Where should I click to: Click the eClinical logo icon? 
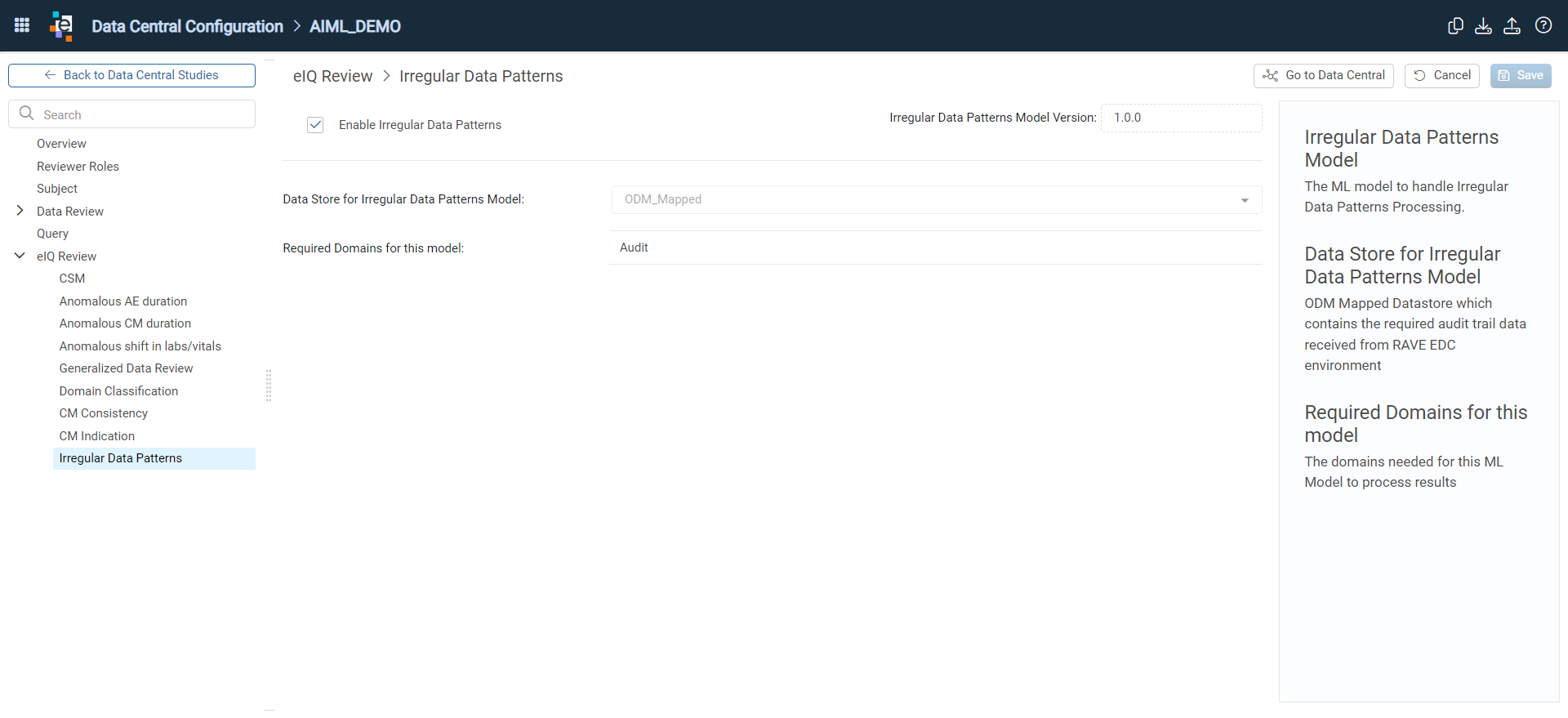[x=61, y=25]
